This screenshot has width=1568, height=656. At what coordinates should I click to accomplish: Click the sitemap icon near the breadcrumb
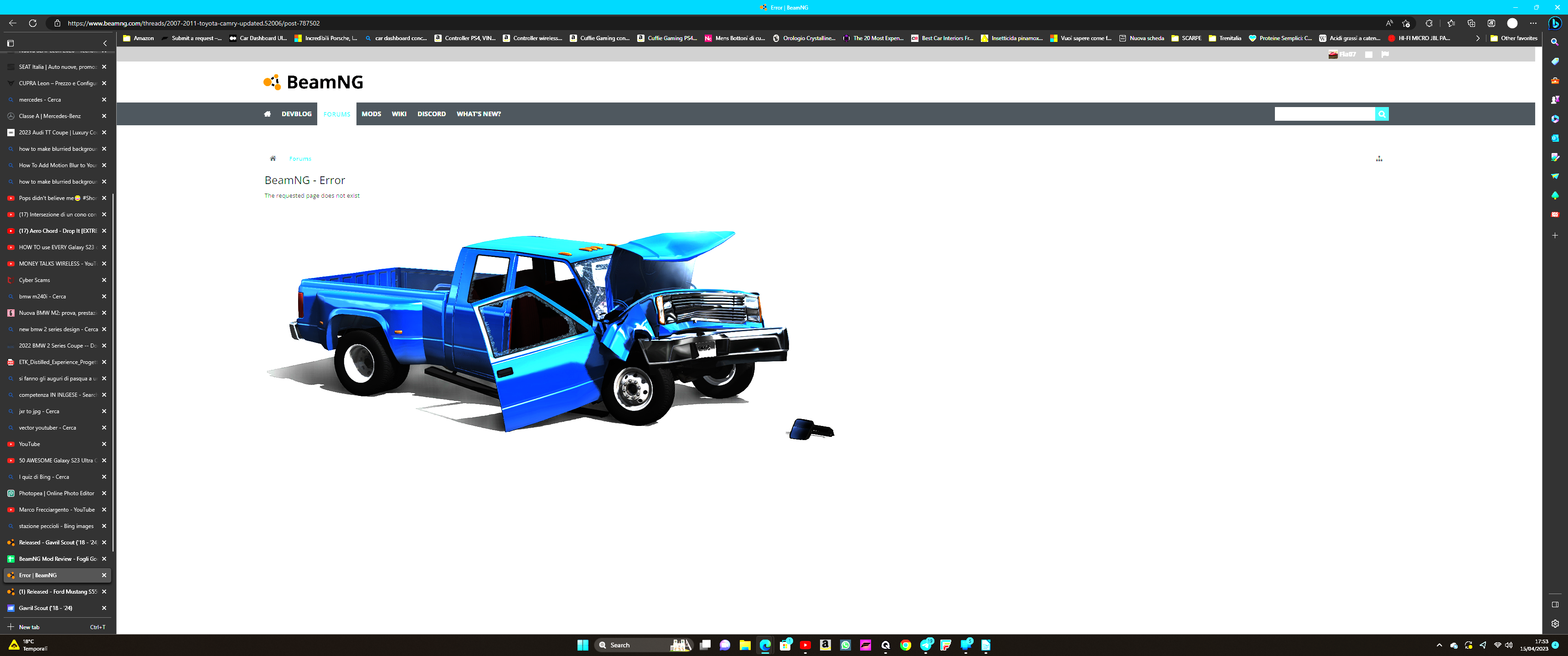tap(1379, 159)
